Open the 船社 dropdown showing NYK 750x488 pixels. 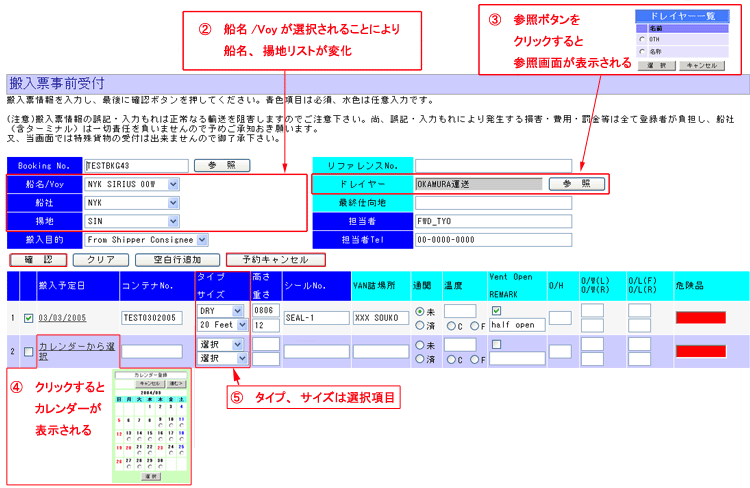(173, 203)
